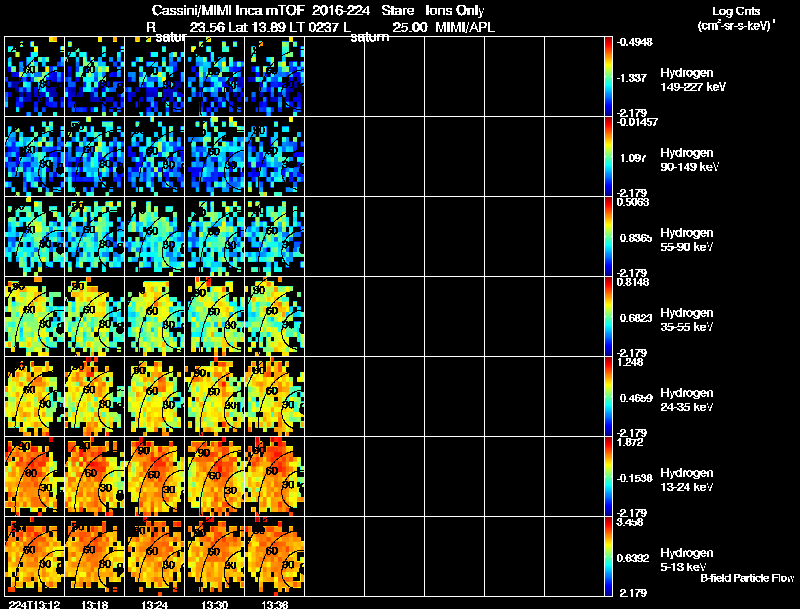Click the '13:18' time label
This screenshot has height=609, width=800.
[94, 605]
